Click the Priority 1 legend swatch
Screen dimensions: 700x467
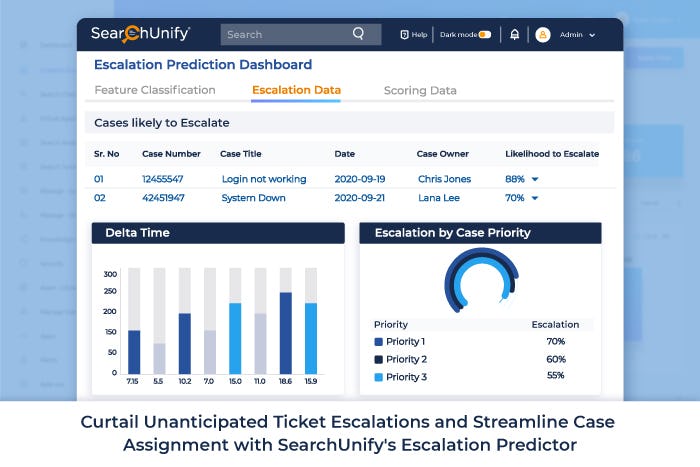[x=379, y=342]
